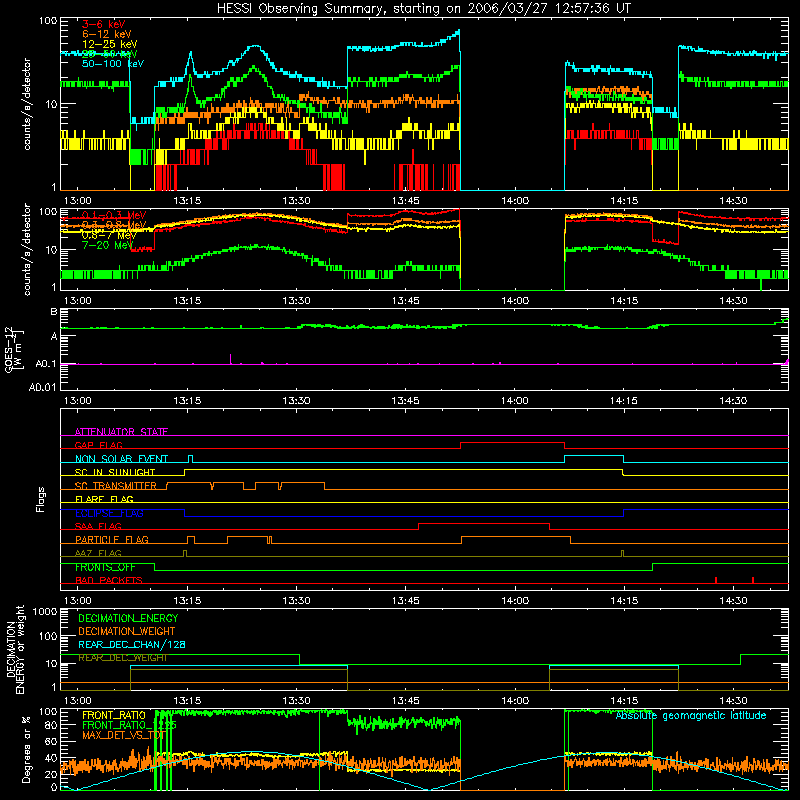
Task: Select the SC_TRANSMITTER flag label
Action: point(116,486)
